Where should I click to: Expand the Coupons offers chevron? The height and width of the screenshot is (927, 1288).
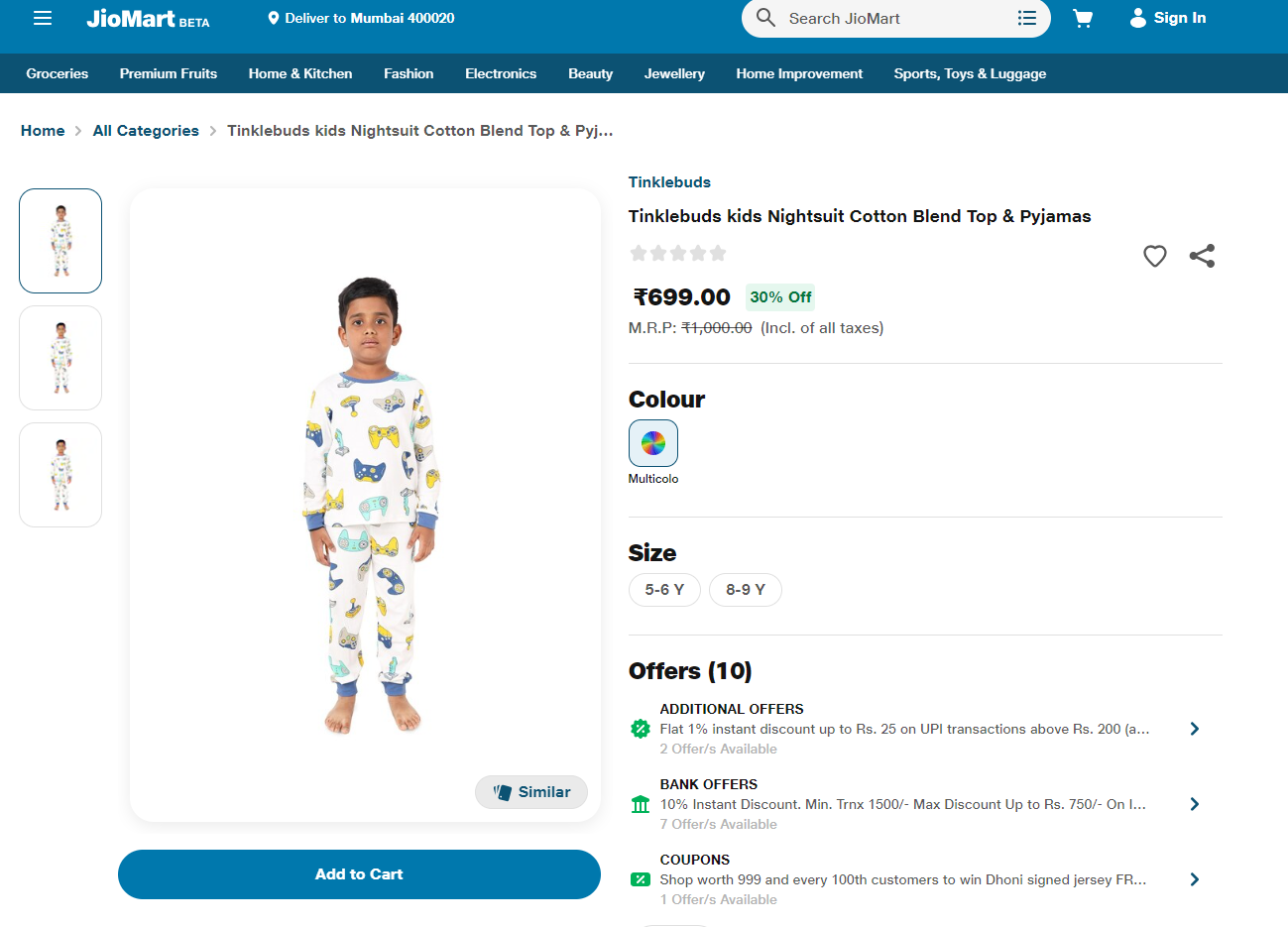point(1195,879)
